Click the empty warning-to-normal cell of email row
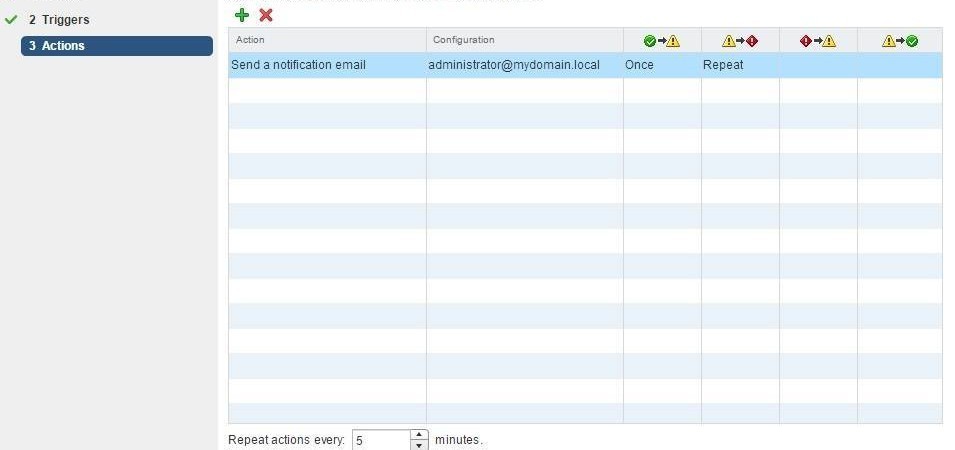Image resolution: width=955 pixels, height=450 pixels. tap(900, 65)
